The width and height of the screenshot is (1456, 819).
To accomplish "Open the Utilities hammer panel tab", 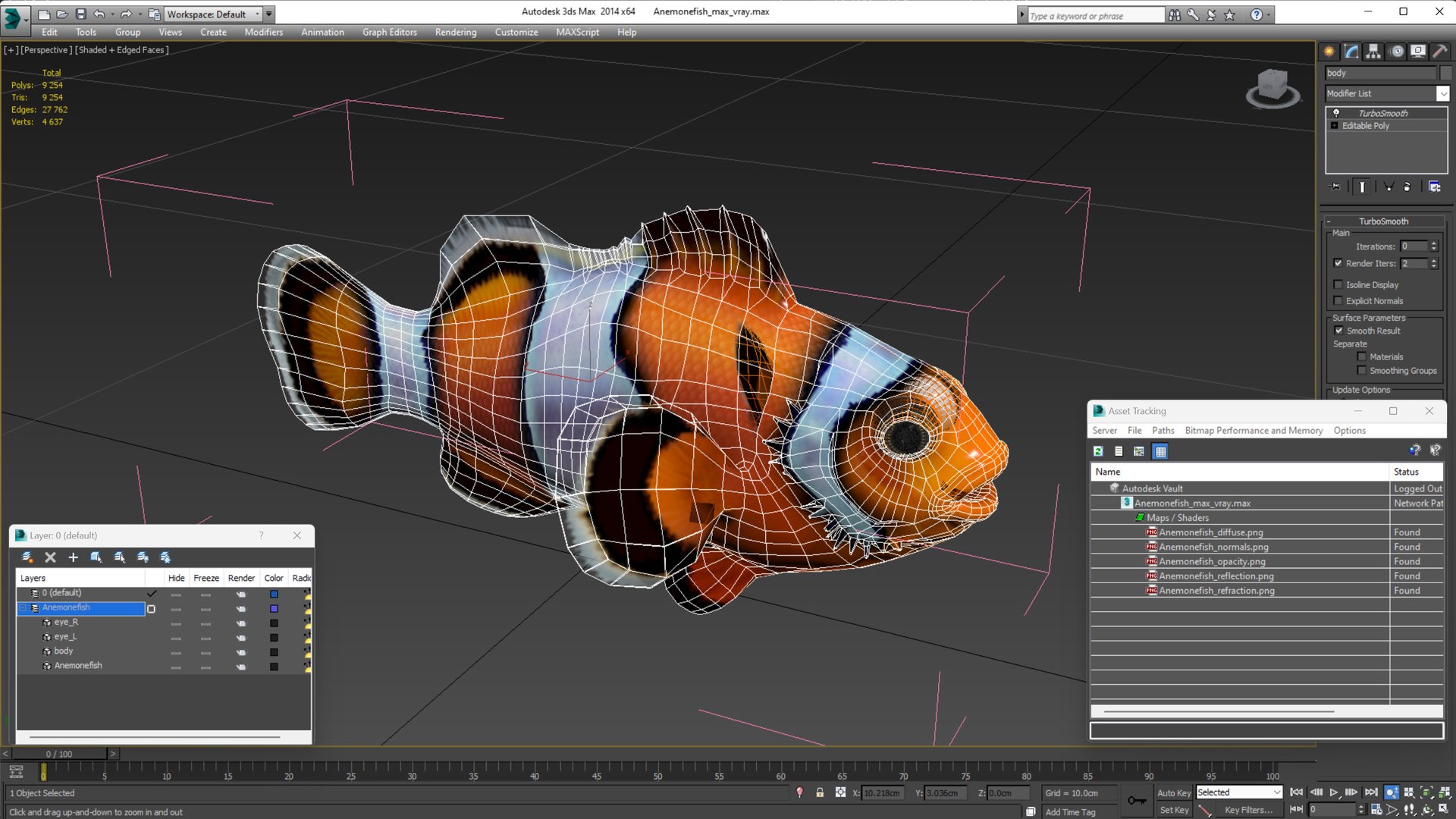I will click(x=1439, y=52).
